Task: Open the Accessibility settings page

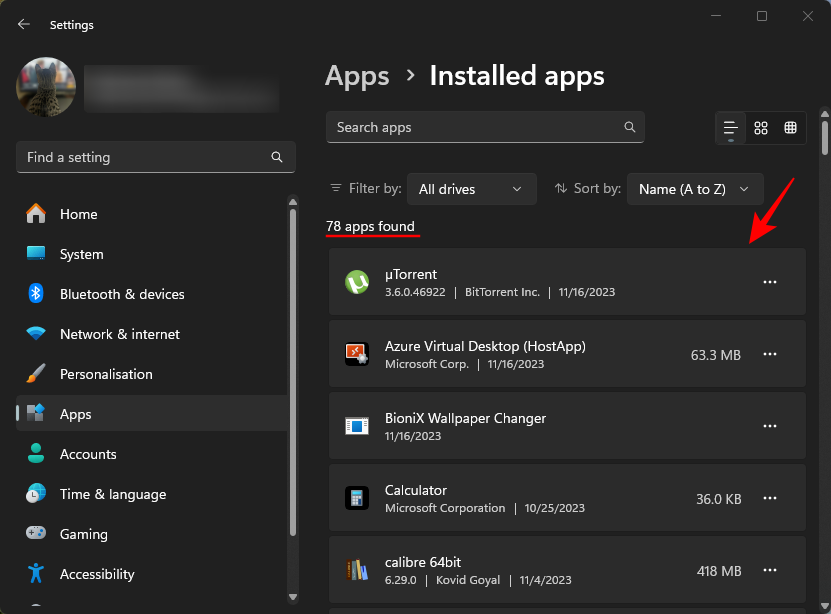Action: click(96, 574)
